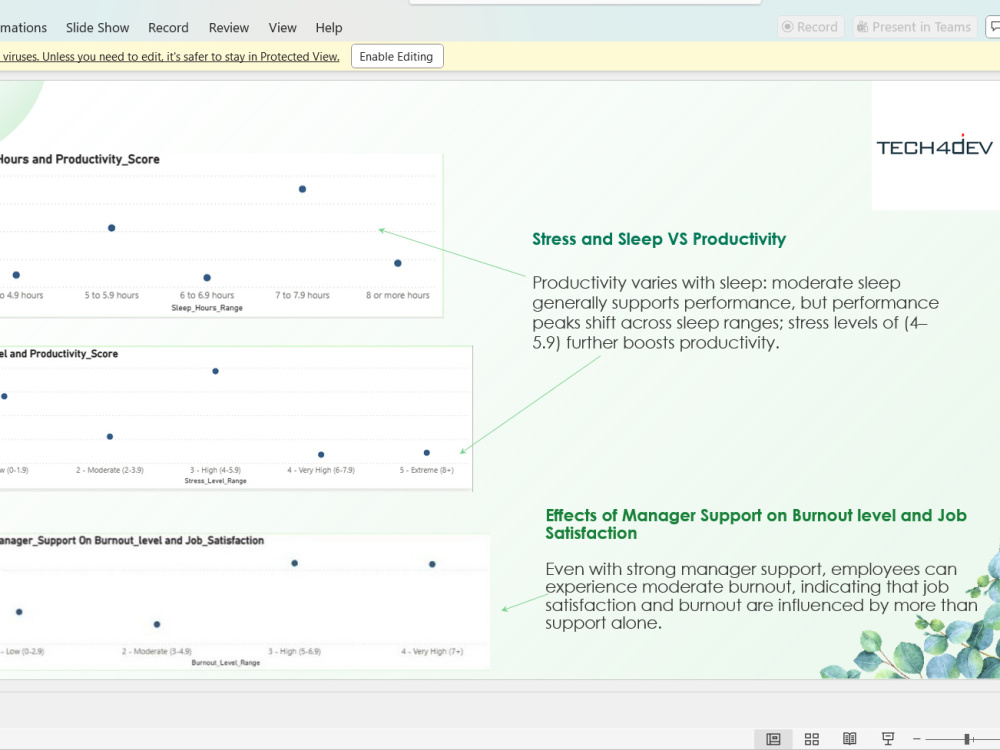Click the '4 - Very High (6-7.9)' stress label
This screenshot has height=750, width=1000.
coord(321,470)
